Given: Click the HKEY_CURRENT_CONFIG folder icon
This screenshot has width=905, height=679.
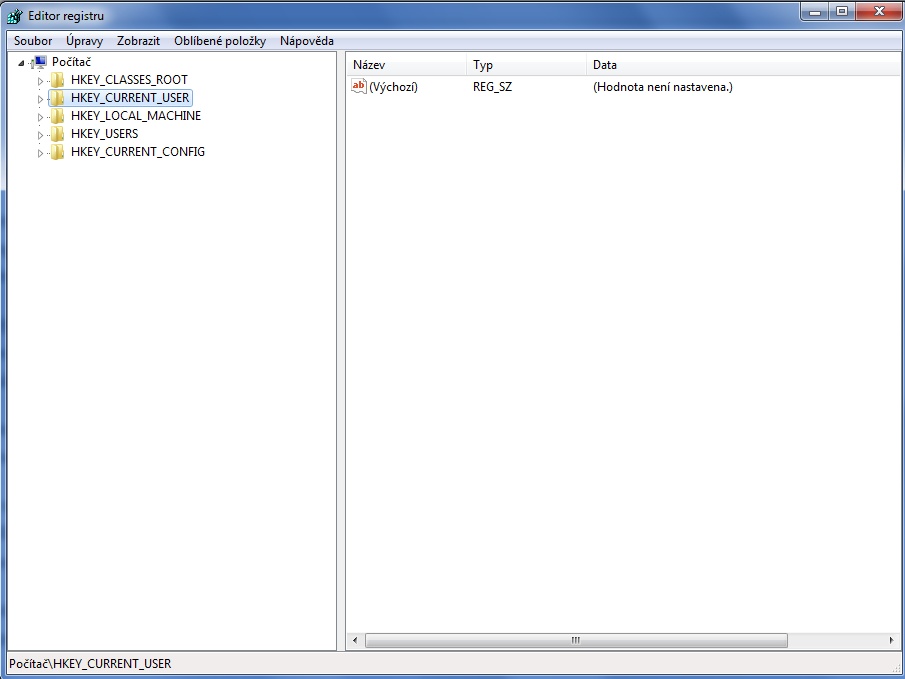Looking at the screenshot, I should tap(57, 152).
